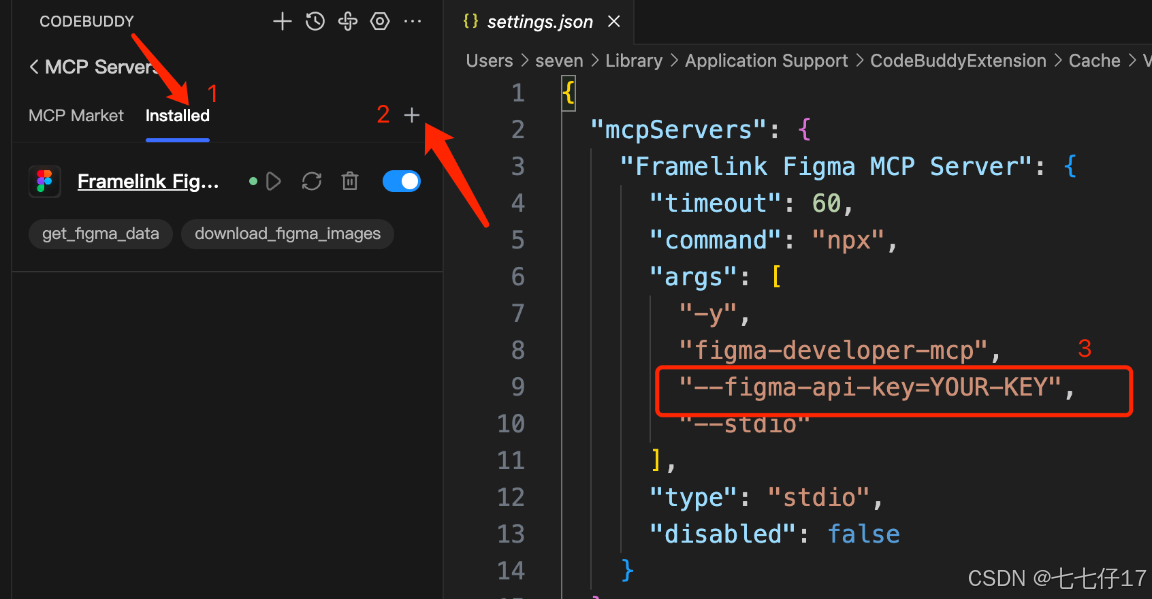Click the false value
The height and width of the screenshot is (599, 1152).
pos(863,534)
